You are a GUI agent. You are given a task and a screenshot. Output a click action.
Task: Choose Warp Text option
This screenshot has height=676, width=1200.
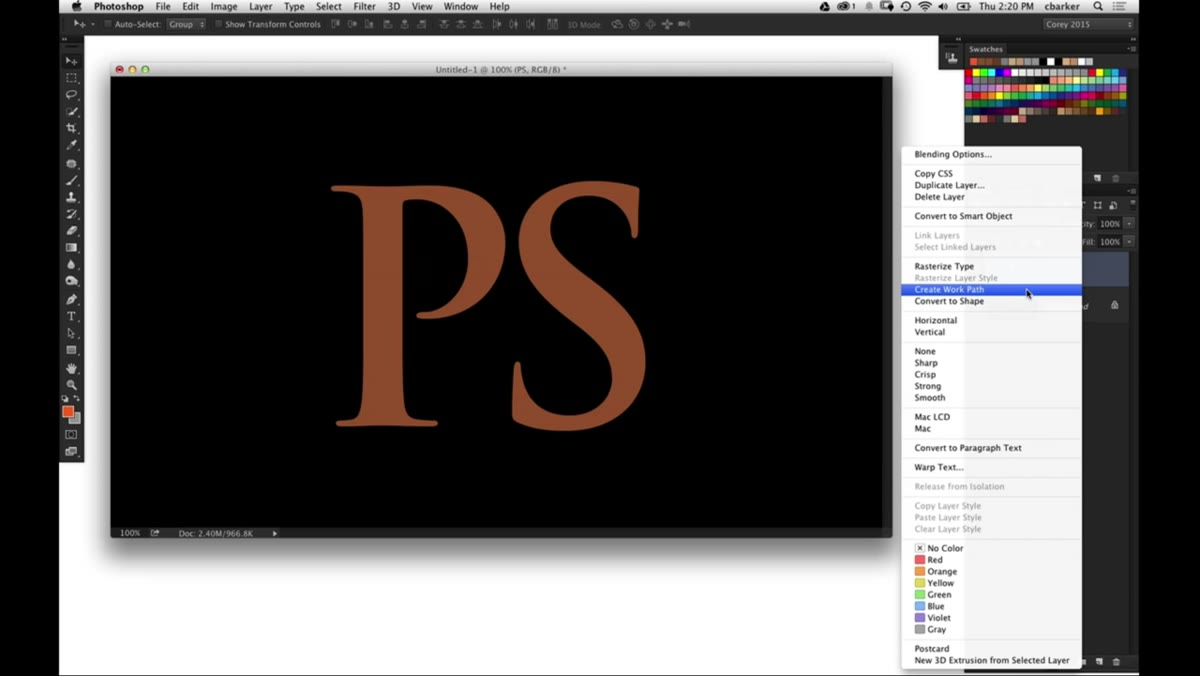(991, 467)
